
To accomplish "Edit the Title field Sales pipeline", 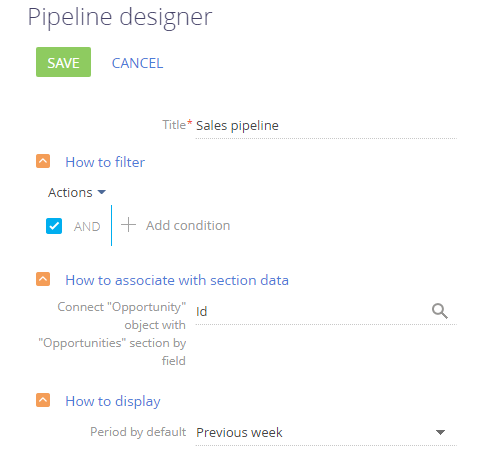I will [326, 126].
